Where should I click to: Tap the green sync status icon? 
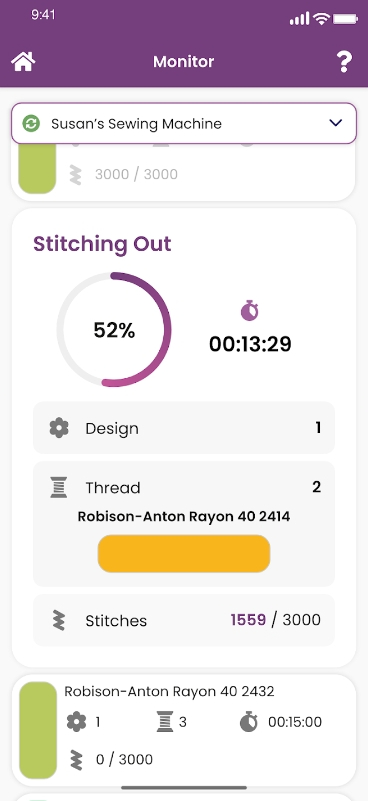coord(31,123)
